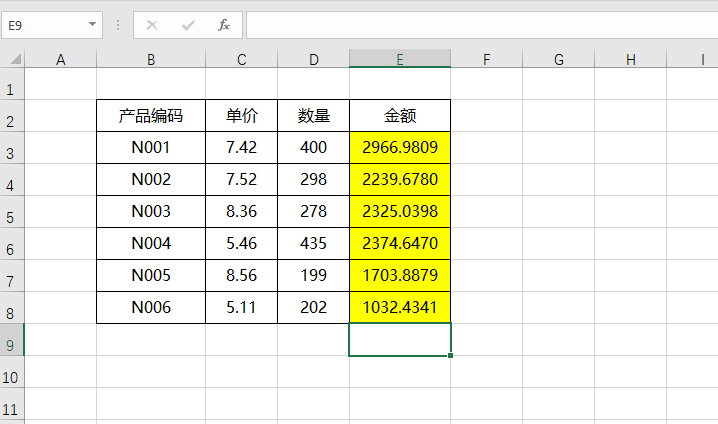718x424 pixels.
Task: Select the quantity cell showing 435
Action: (313, 244)
